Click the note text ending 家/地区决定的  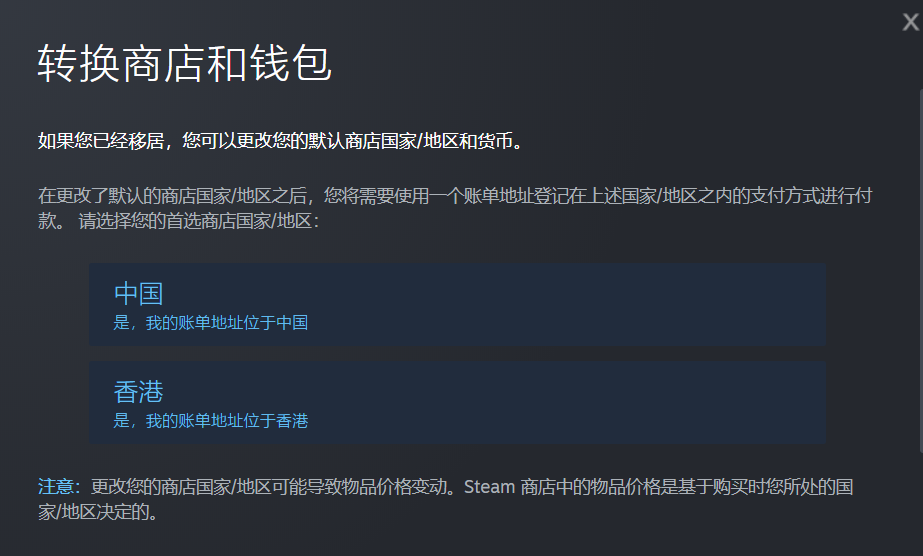pos(98,512)
